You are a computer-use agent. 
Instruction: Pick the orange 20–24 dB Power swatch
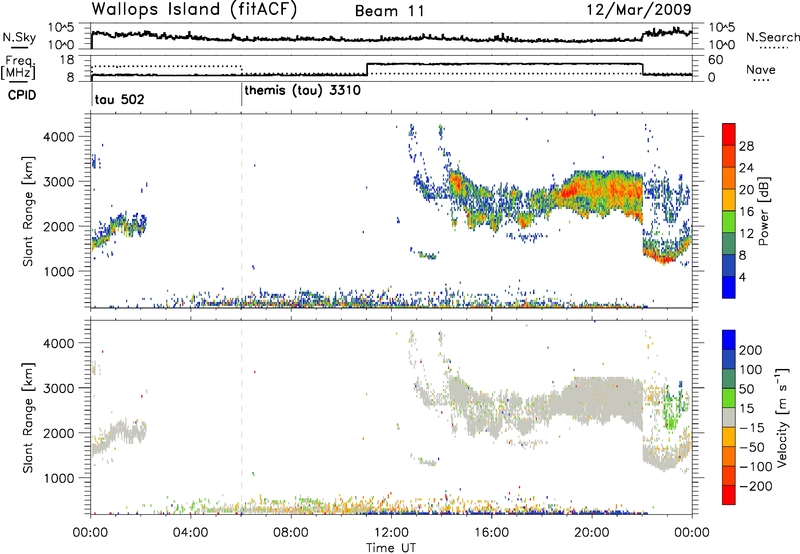point(729,178)
